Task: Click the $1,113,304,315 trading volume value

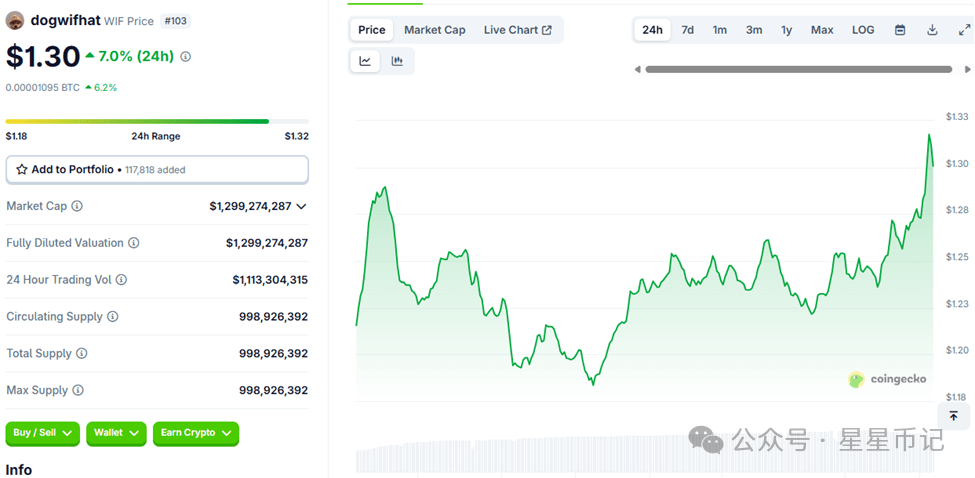Action: tap(270, 280)
